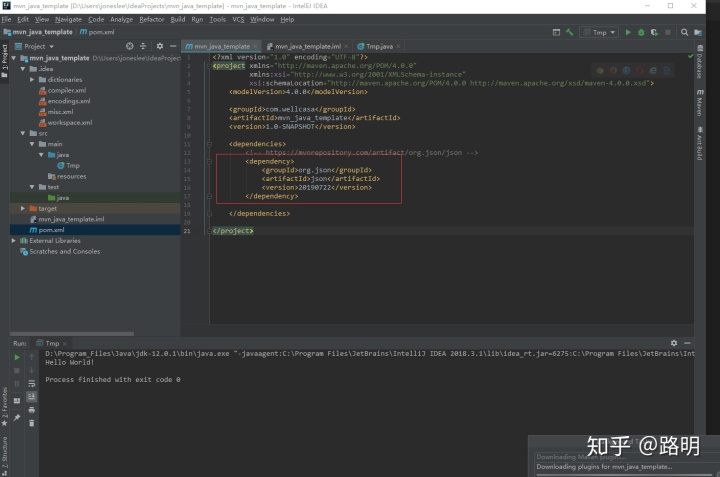Viewport: 720px width, 477px height.
Task: Pin the Run tab
Action: coord(17,417)
